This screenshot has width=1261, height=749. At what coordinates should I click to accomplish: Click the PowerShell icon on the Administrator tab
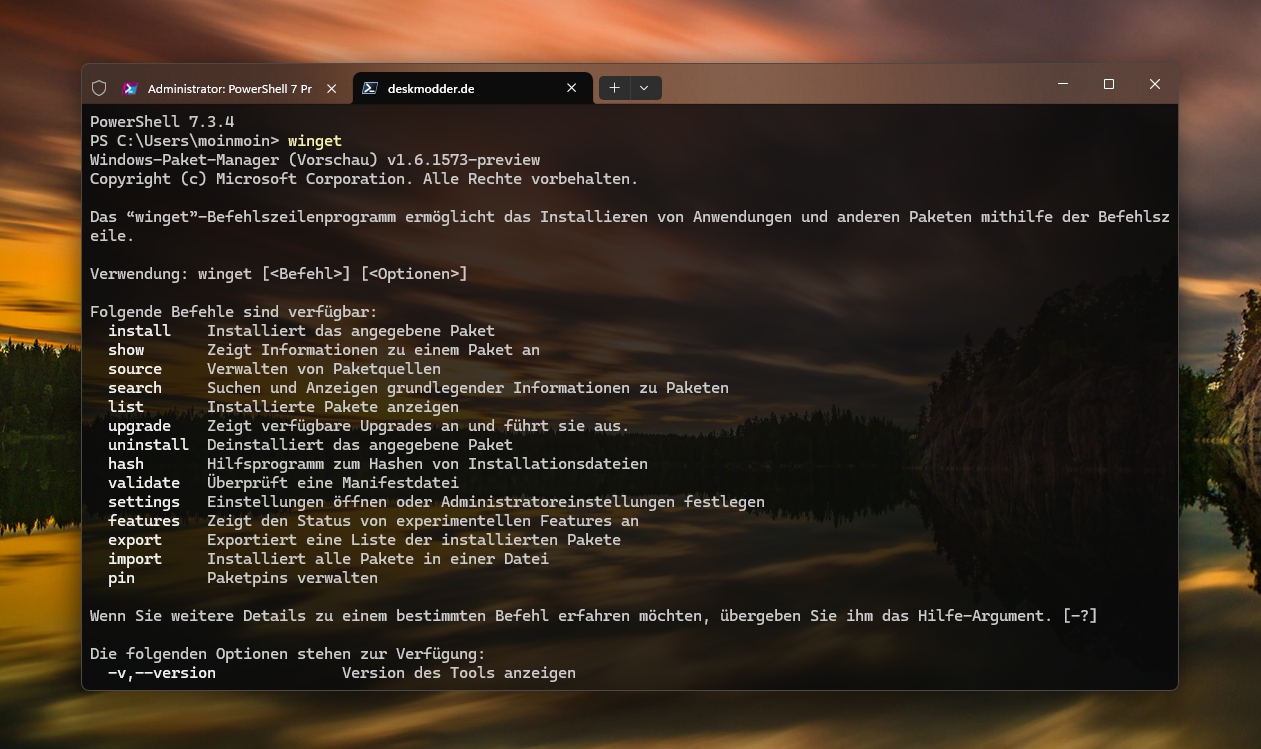pos(130,88)
